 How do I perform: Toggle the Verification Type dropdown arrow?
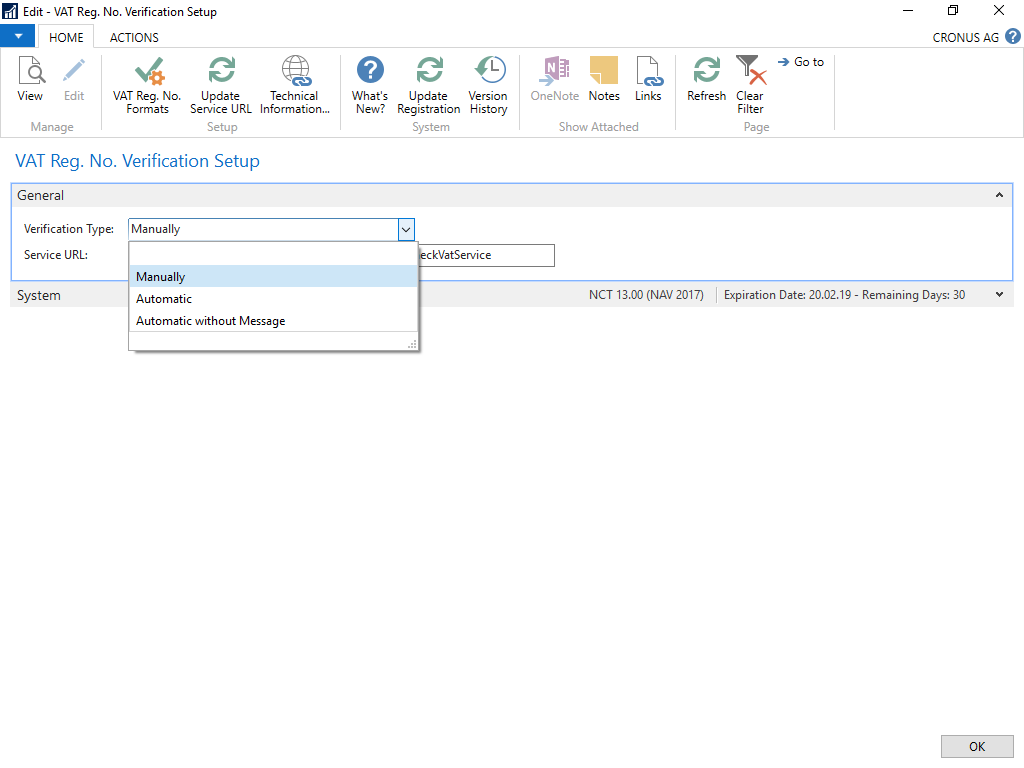pyautogui.click(x=406, y=229)
